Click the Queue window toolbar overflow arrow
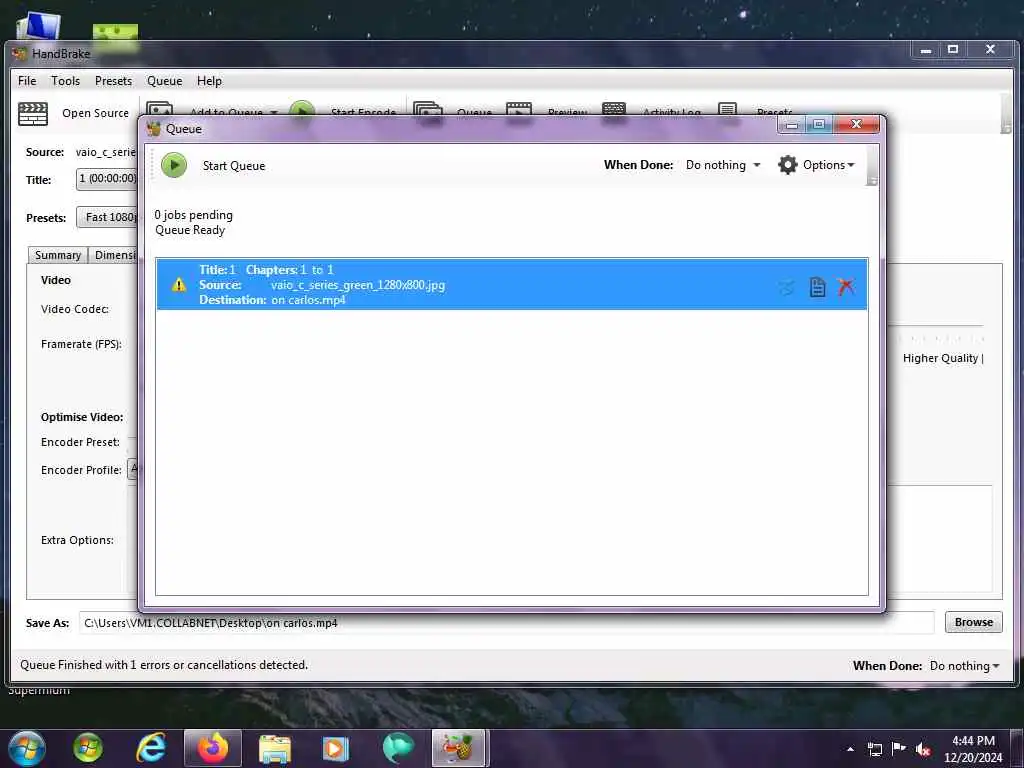 (872, 181)
